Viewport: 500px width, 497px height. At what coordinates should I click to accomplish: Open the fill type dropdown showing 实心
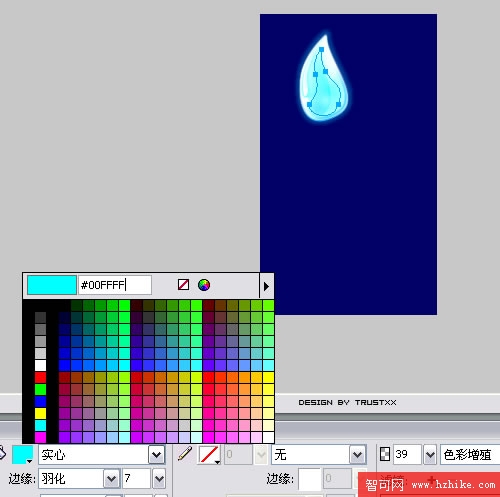coord(102,455)
